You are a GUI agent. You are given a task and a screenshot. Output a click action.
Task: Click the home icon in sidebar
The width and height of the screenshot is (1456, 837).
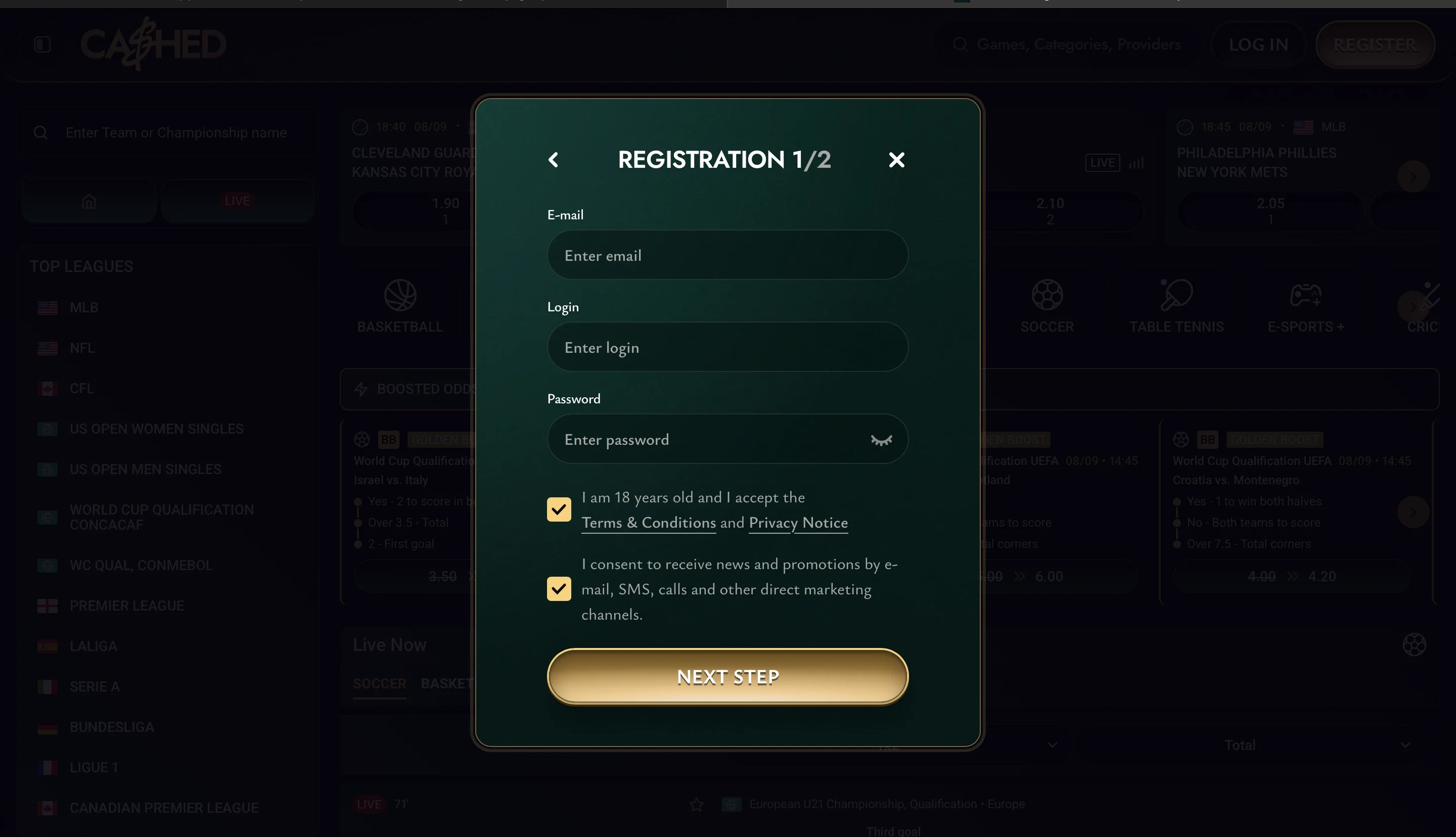(x=89, y=201)
